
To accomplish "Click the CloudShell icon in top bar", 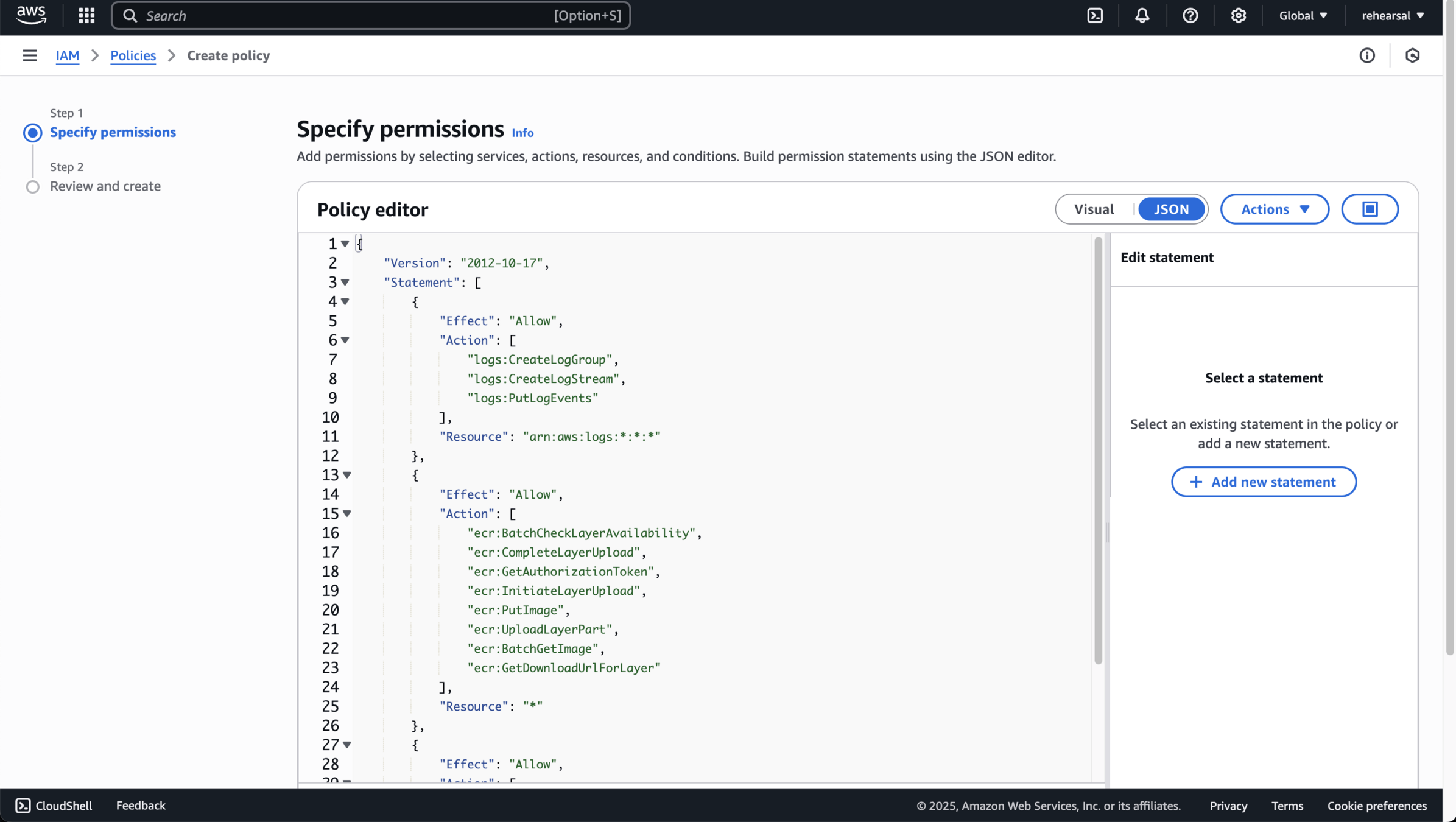I will click(x=1095, y=16).
